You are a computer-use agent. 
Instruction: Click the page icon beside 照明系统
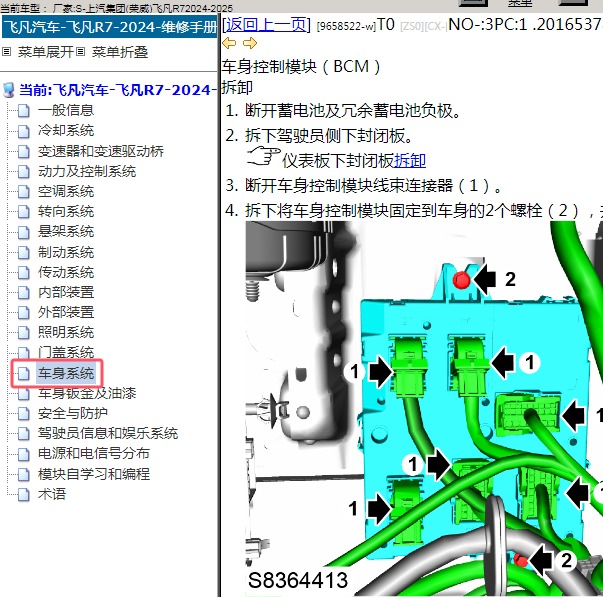24,332
